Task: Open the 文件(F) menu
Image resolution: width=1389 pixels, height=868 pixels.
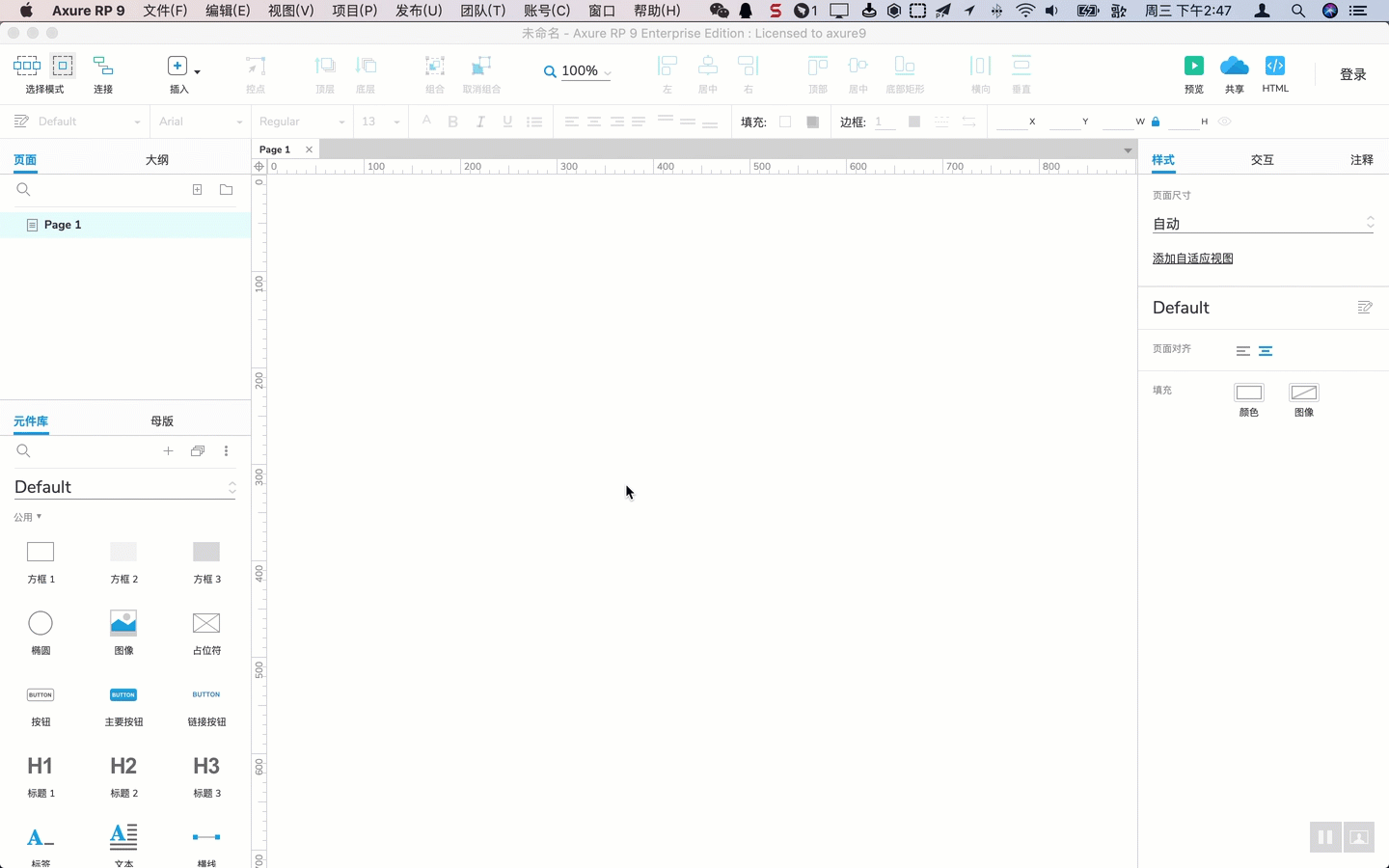Action: (x=165, y=11)
